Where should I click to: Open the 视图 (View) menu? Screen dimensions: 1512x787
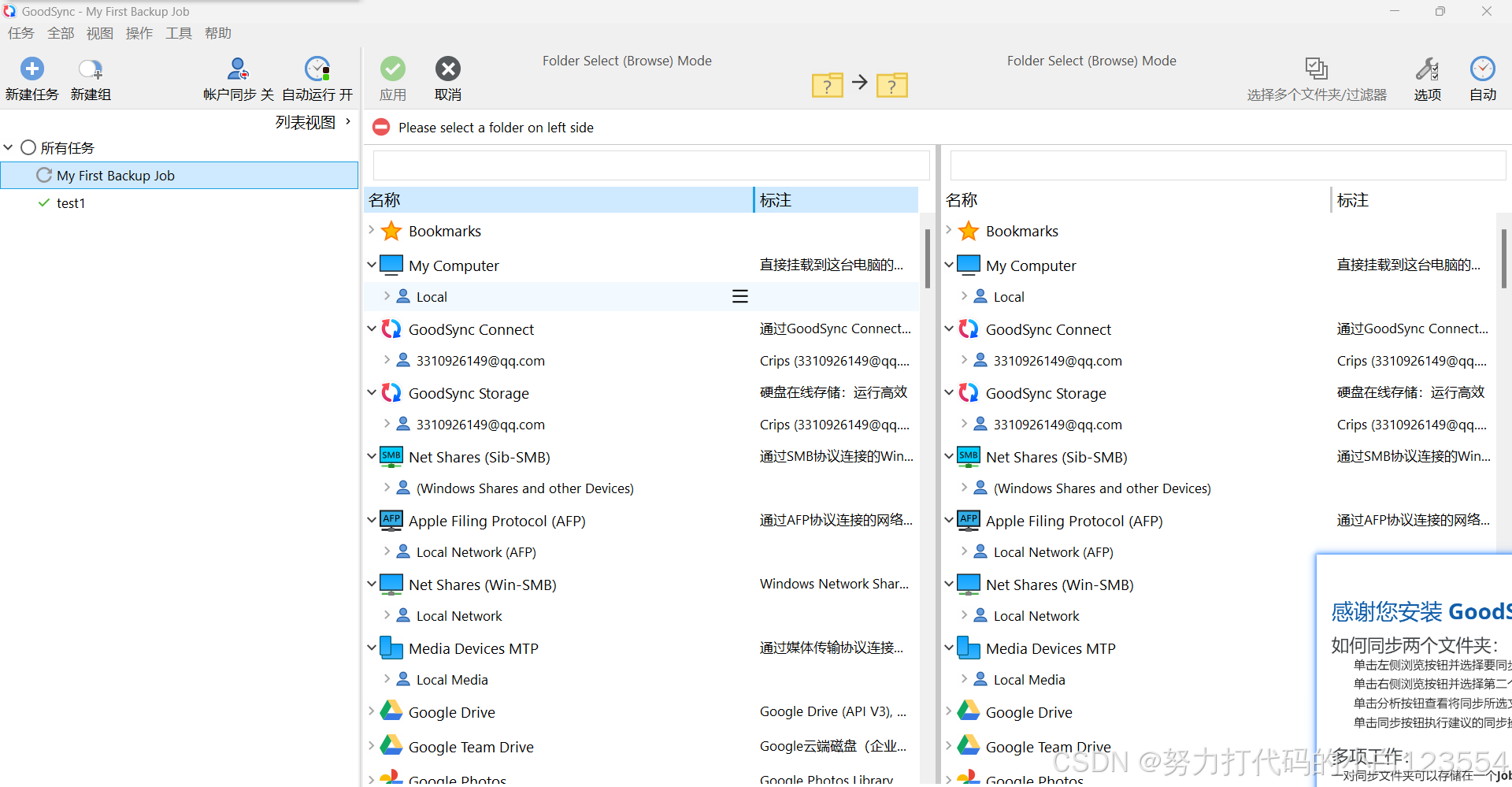(x=100, y=33)
